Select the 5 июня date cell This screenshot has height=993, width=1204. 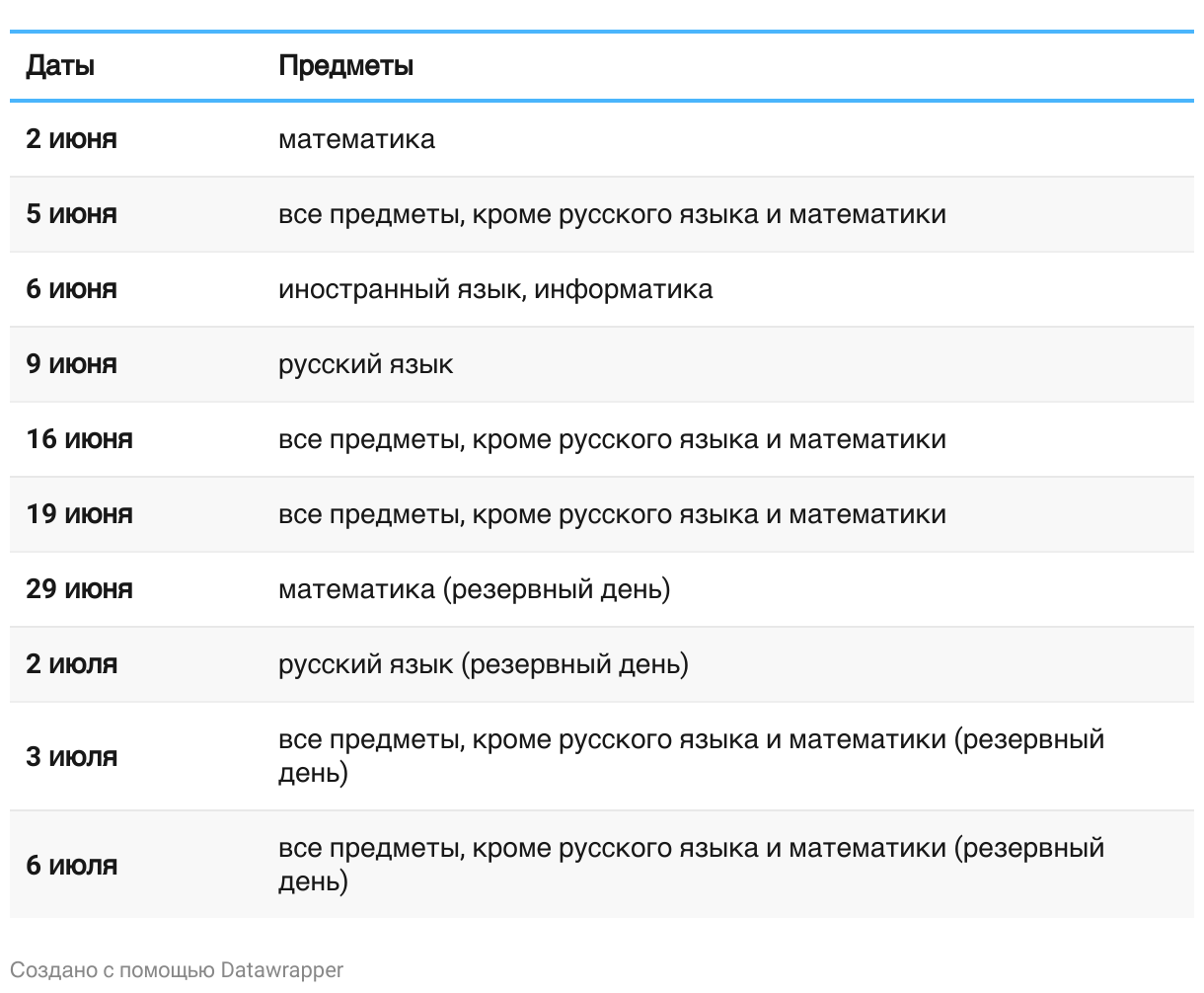coord(71,214)
